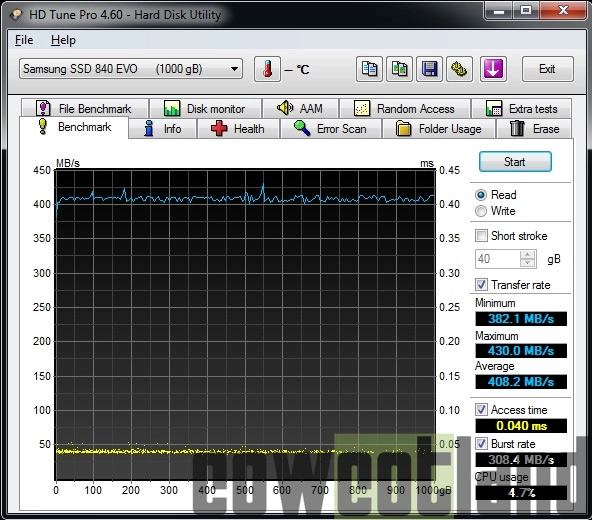Copy information to clipboard icon
Screen dimensions: 592x520
click(x=369, y=69)
